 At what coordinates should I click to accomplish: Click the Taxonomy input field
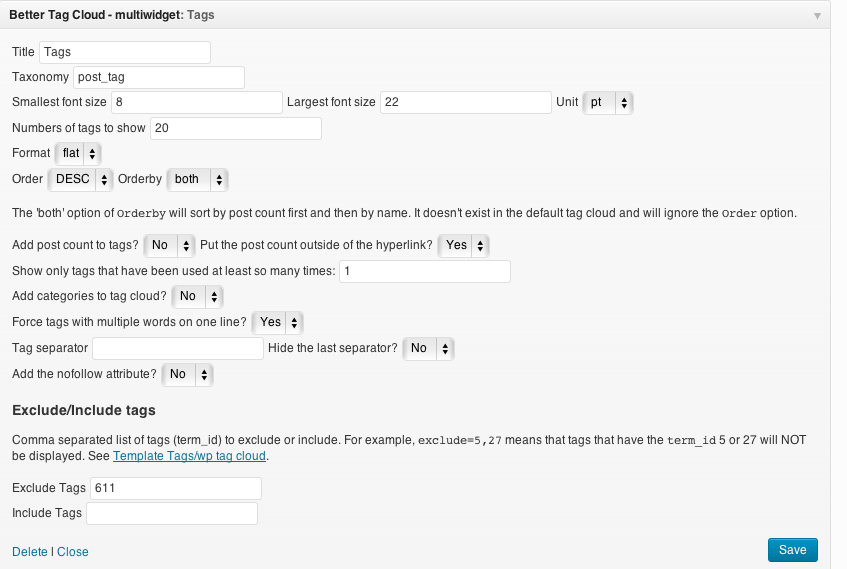pyautogui.click(x=159, y=77)
